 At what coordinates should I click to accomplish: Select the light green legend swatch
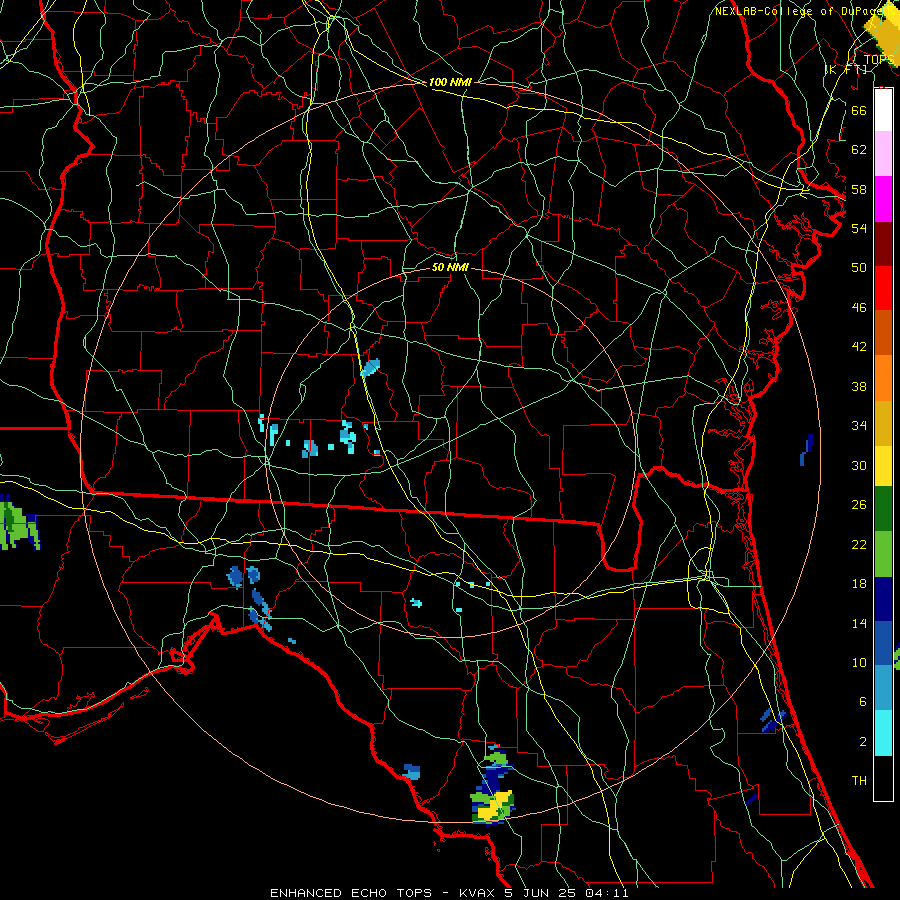(883, 554)
